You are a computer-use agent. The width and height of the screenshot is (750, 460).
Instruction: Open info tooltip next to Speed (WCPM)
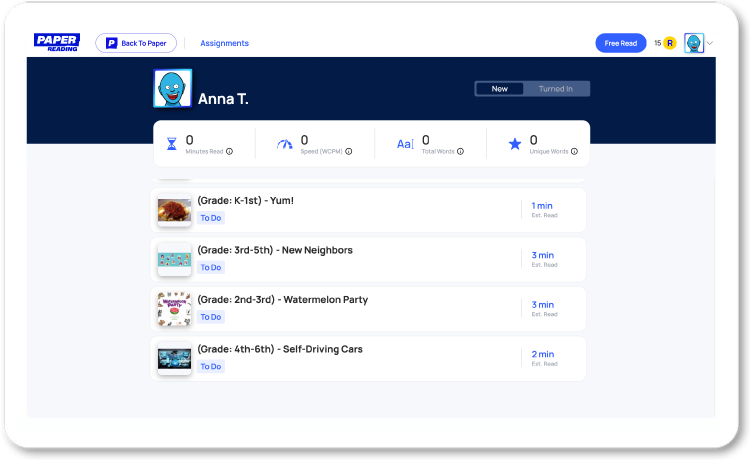click(348, 152)
